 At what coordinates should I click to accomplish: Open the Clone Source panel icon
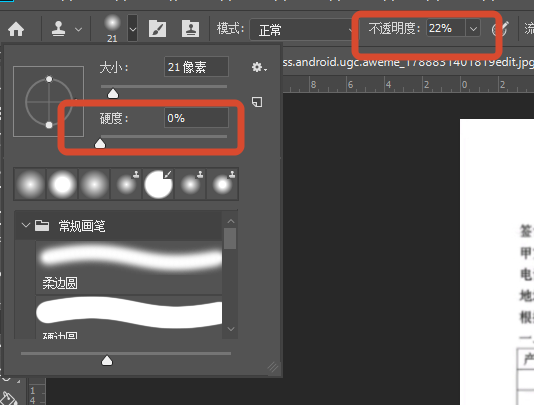[x=190, y=29]
